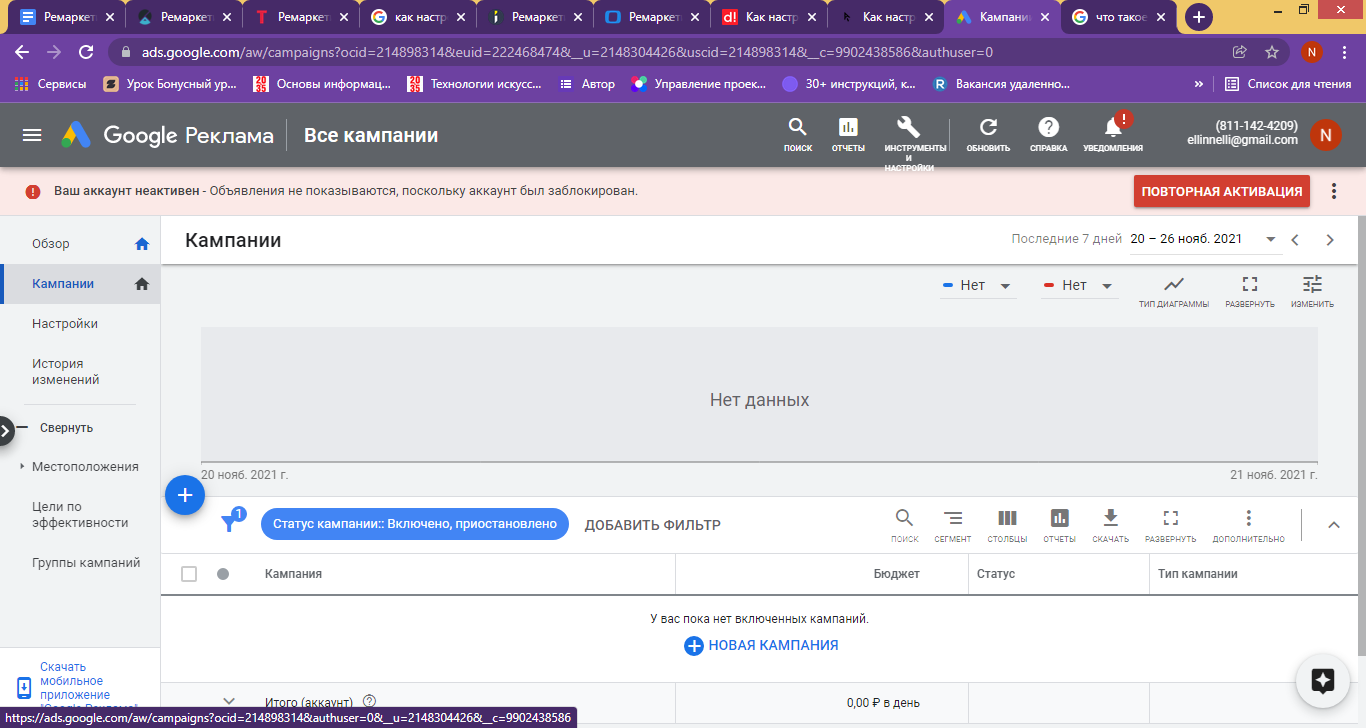Click blue plus create button
Image resolution: width=1366 pixels, height=728 pixels.
point(185,495)
